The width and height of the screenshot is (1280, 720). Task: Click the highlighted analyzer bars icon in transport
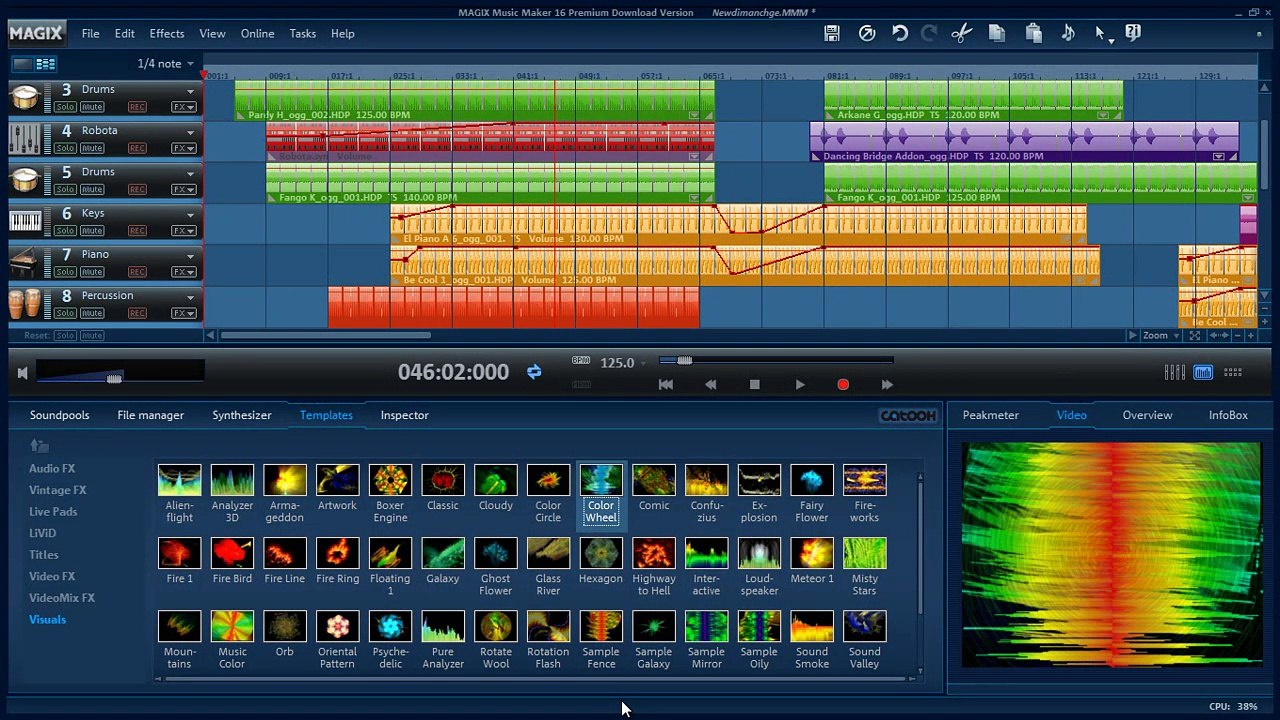pos(1203,372)
